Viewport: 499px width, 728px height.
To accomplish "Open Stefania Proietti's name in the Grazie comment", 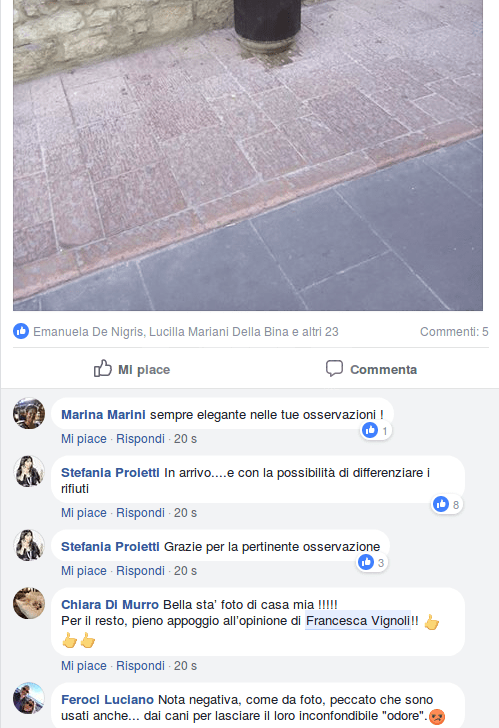I will coord(110,546).
